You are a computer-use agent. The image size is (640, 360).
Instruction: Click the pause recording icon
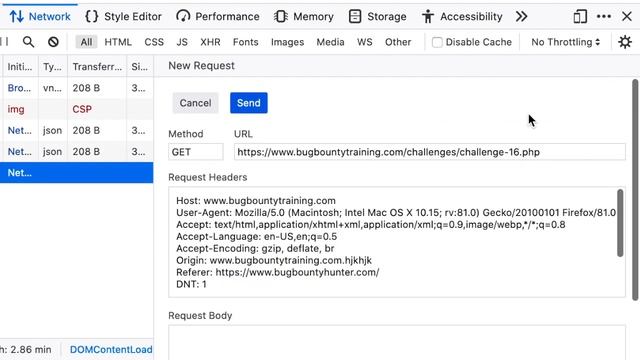[4, 41]
